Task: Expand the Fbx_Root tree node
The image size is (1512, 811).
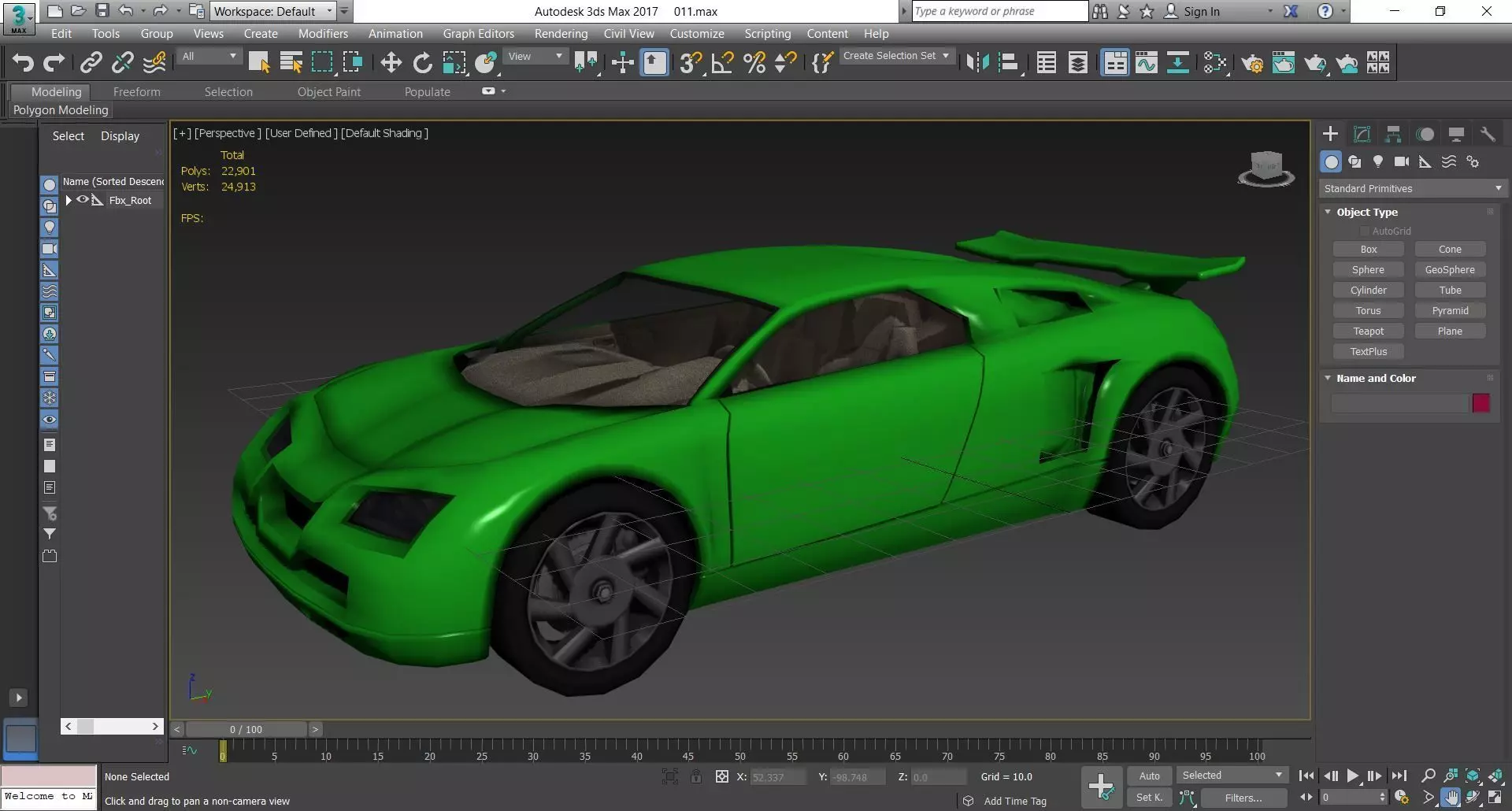Action: 69,200
